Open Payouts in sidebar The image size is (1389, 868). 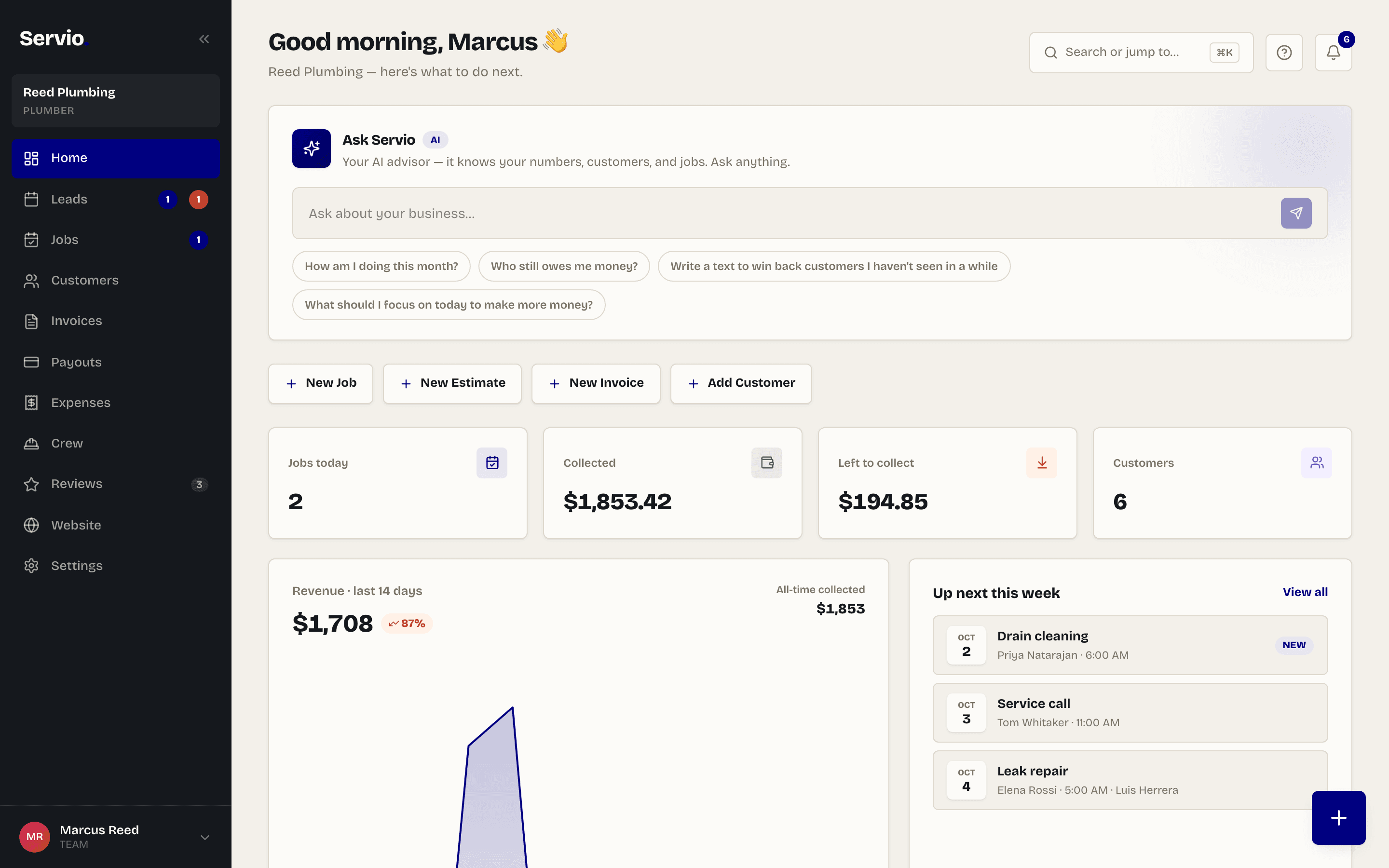[115, 362]
